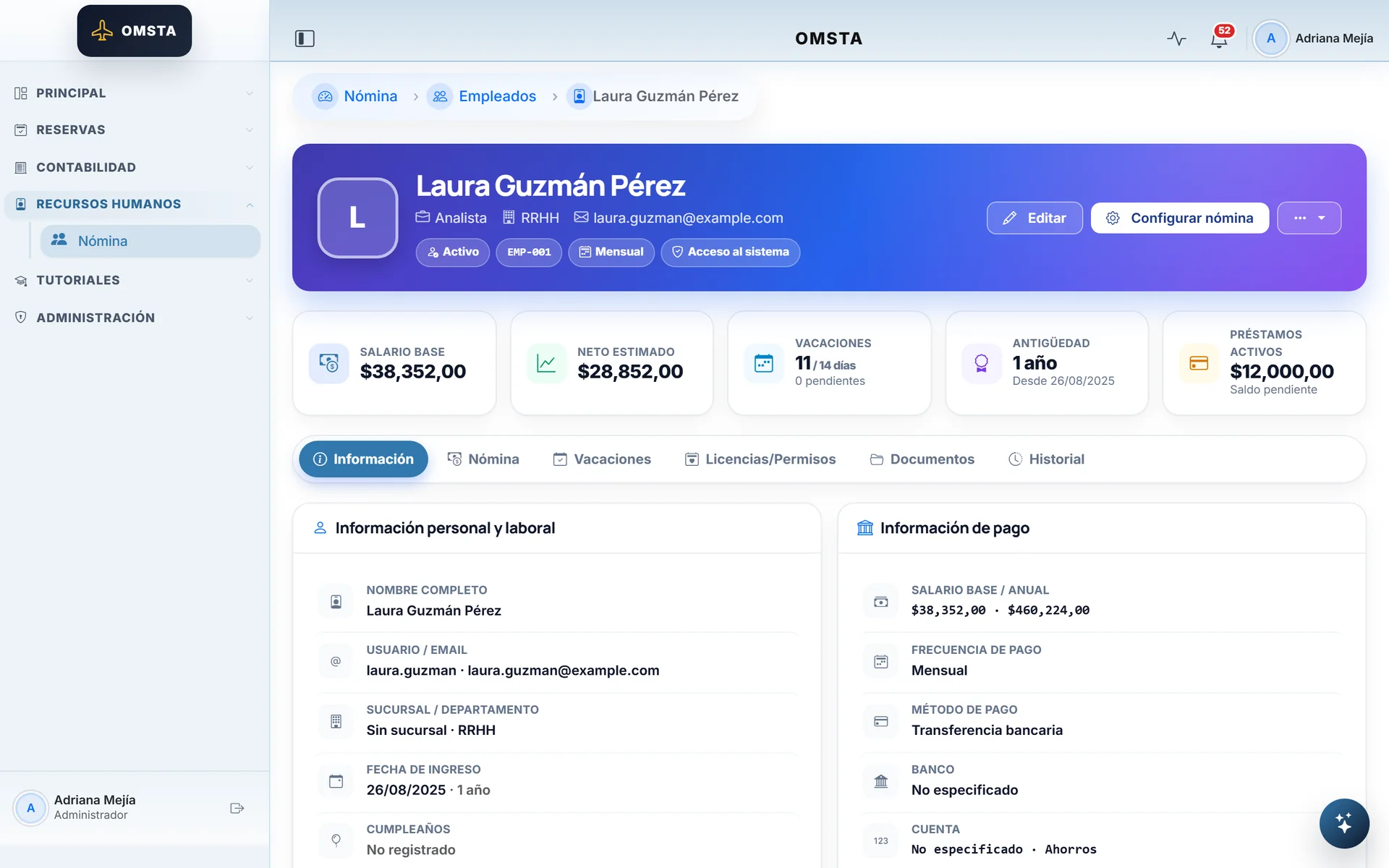Toggle the sidebar panel icon
1389x868 pixels.
click(x=305, y=38)
